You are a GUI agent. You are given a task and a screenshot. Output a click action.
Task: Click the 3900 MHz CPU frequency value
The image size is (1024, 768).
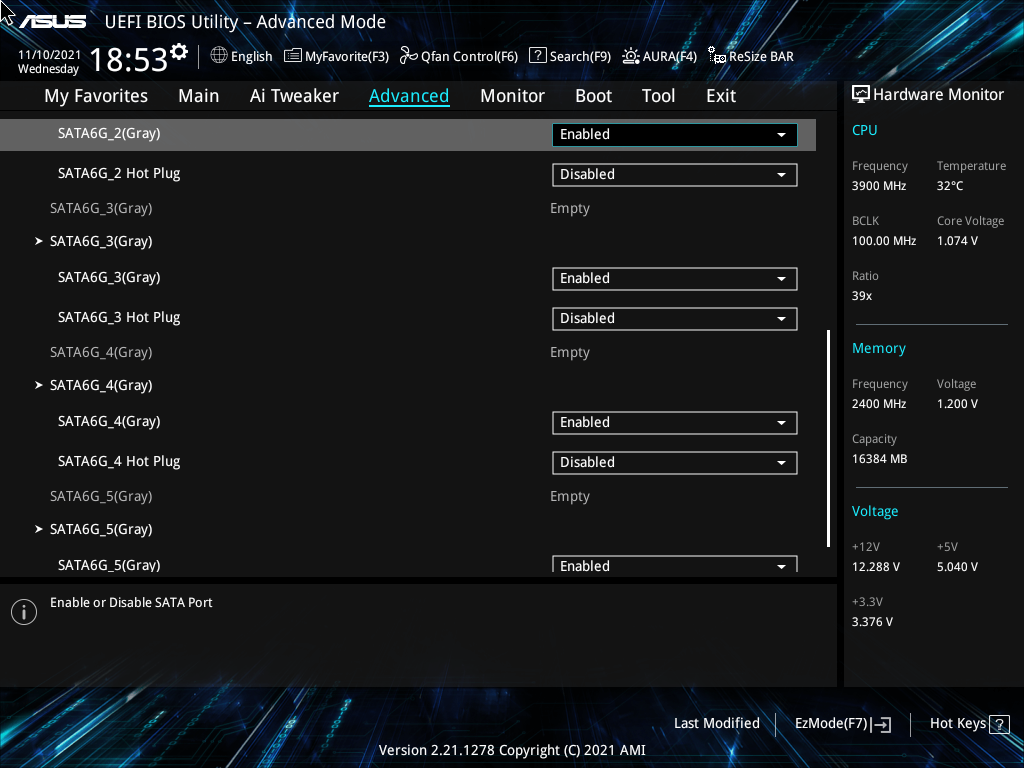click(x=878, y=186)
